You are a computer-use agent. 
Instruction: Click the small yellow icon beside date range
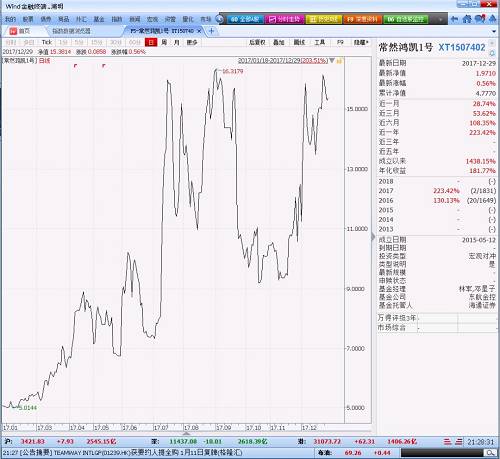[339, 61]
